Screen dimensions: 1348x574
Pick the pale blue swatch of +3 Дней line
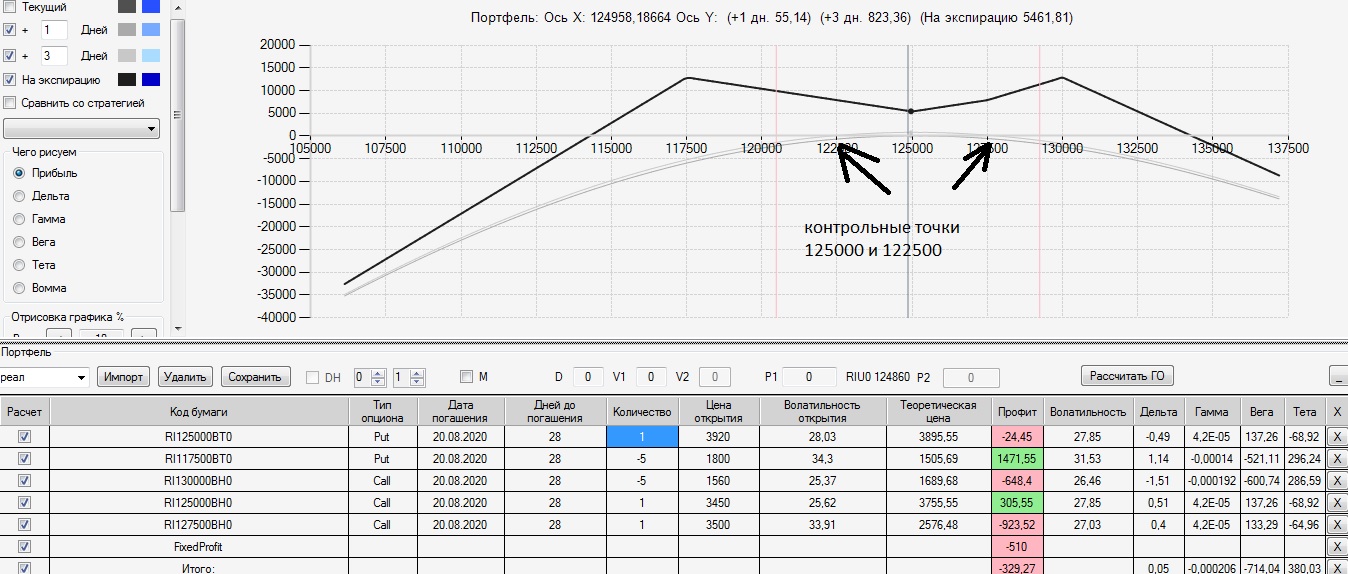coord(151,55)
